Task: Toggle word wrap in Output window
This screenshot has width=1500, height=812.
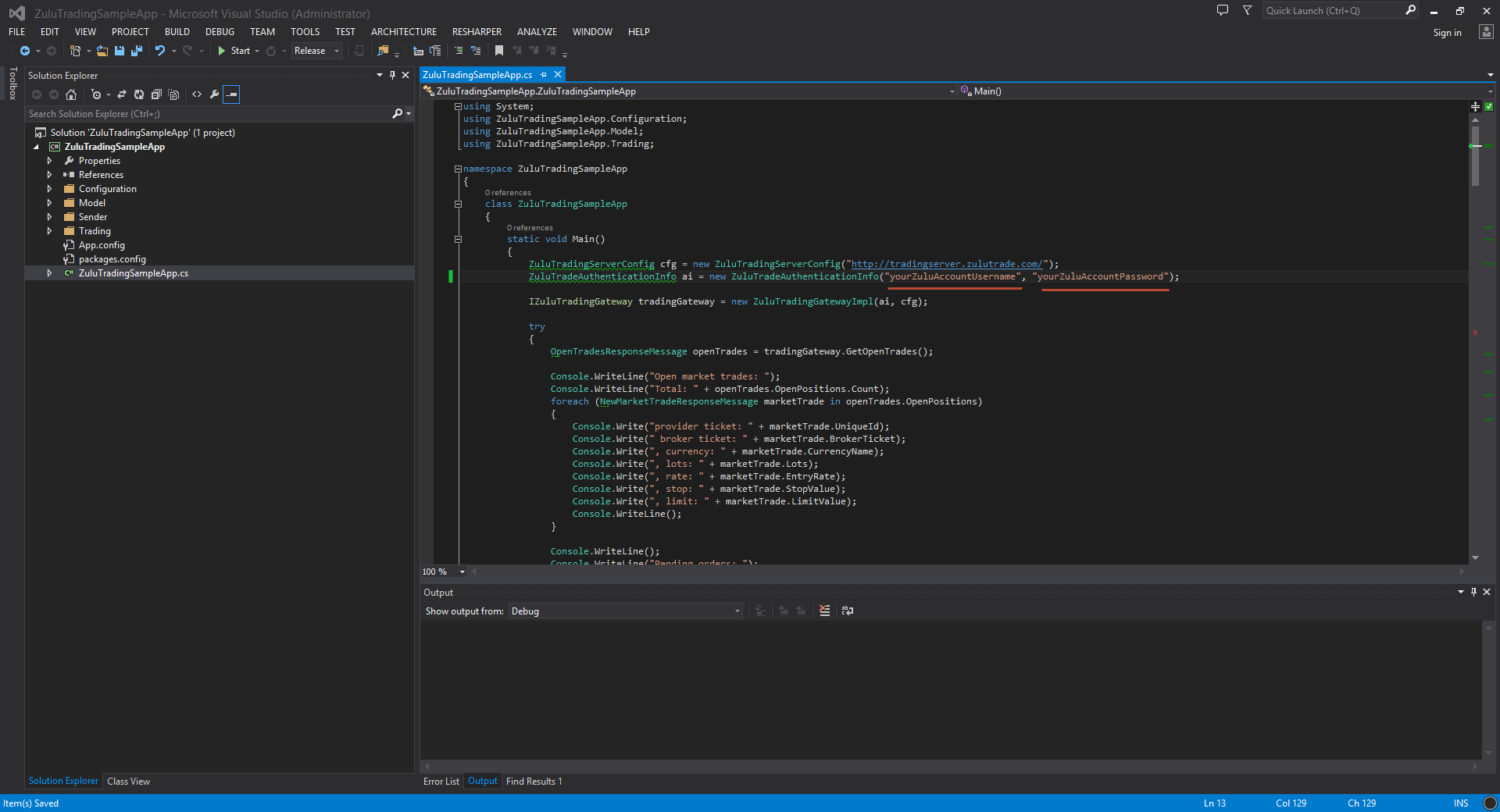Action: (x=848, y=611)
